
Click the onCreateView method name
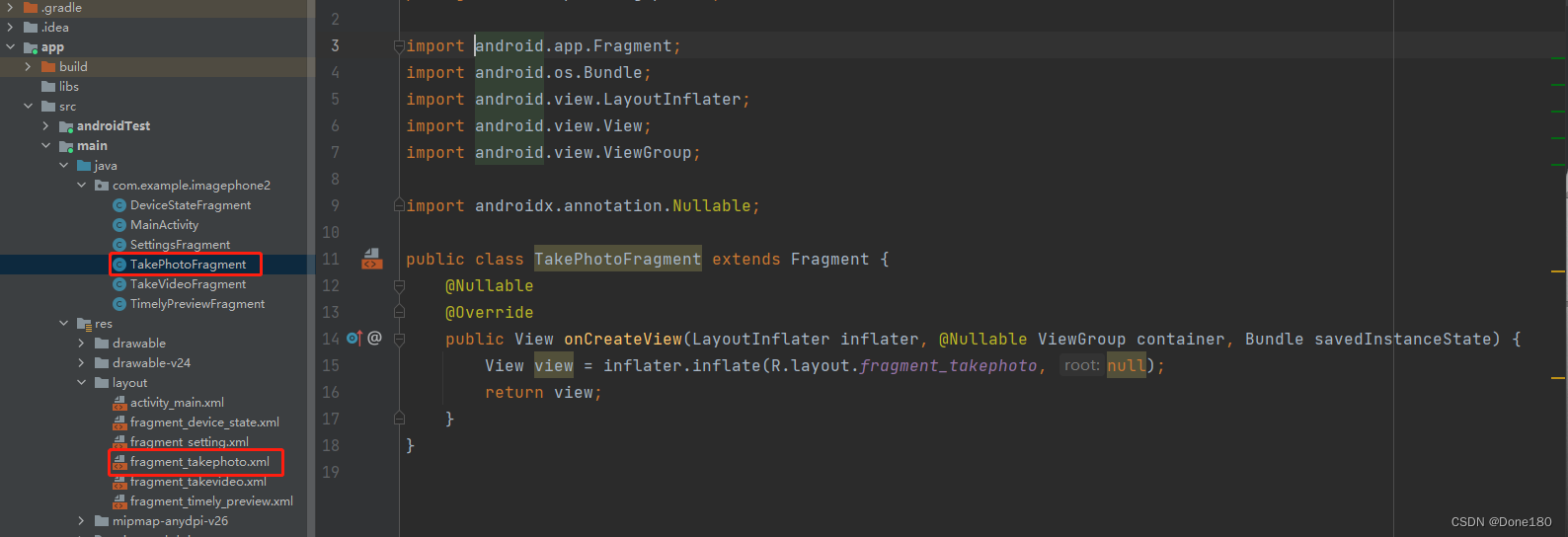coord(623,340)
